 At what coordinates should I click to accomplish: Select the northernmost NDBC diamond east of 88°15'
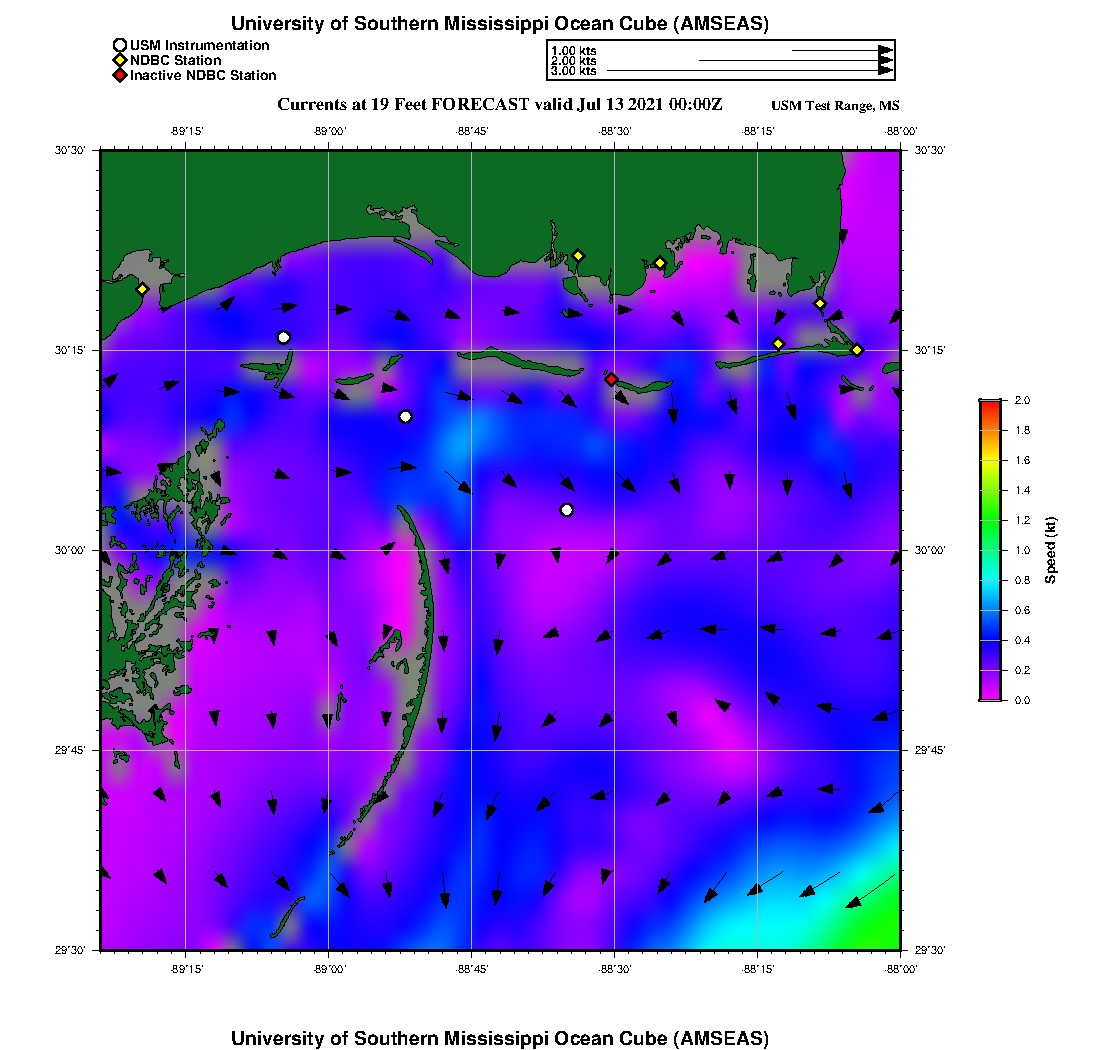pyautogui.click(x=819, y=304)
